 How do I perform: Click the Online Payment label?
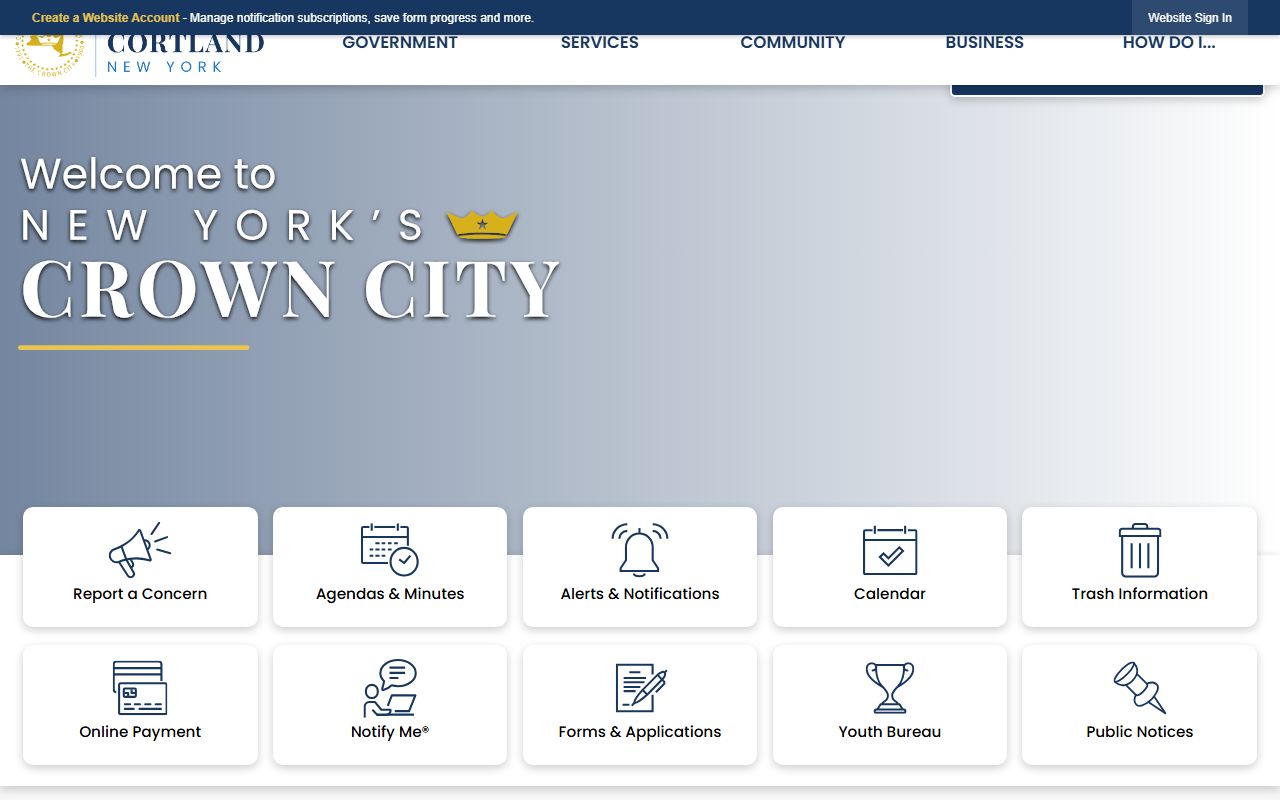click(x=140, y=732)
